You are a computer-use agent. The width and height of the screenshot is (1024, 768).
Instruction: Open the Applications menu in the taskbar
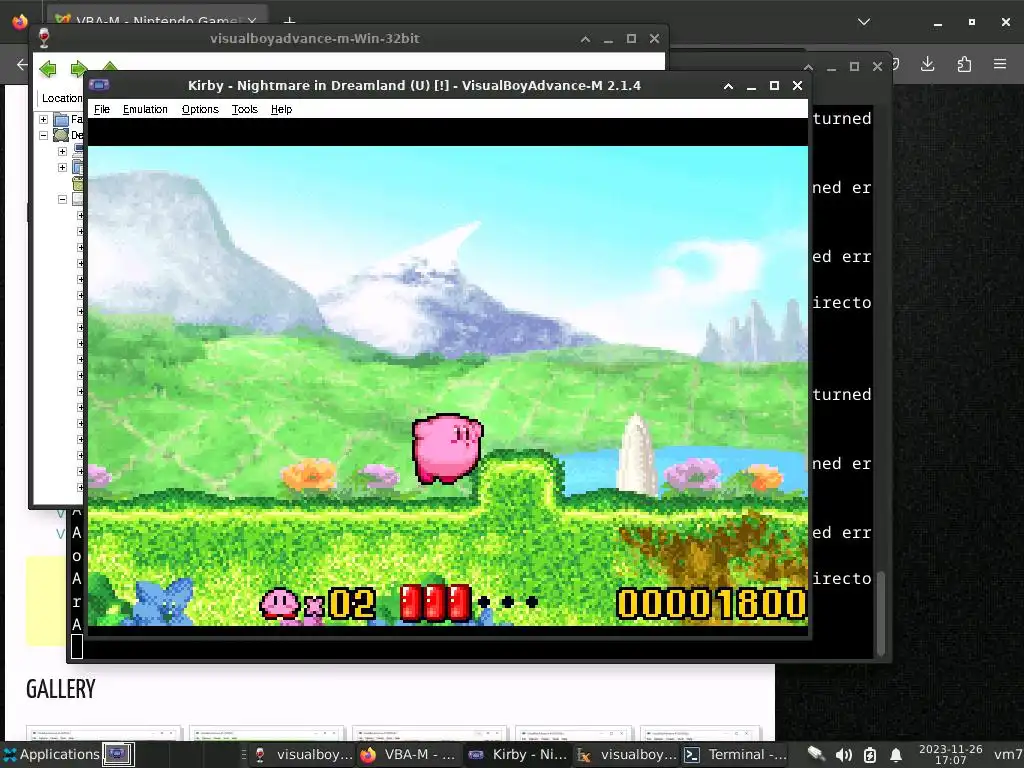[x=52, y=754]
